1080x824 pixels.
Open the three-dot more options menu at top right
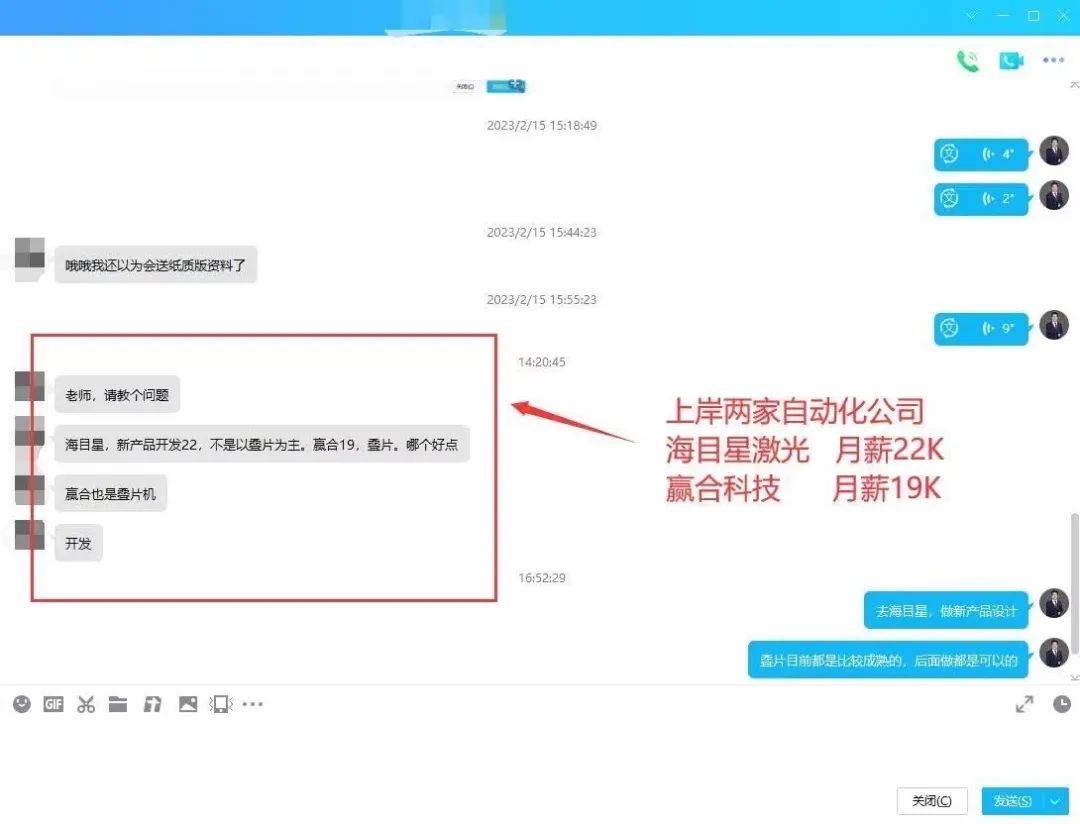click(1053, 60)
